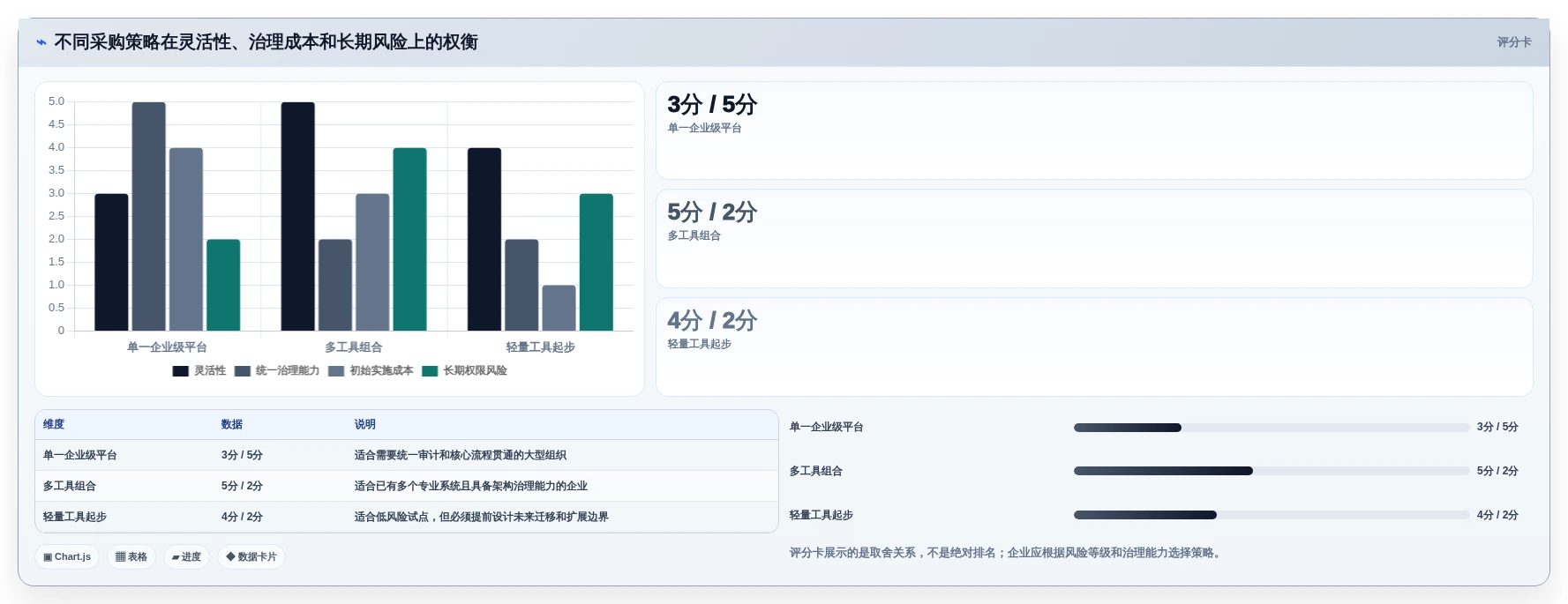The width and height of the screenshot is (1568, 604).
Task: Click the 长期权限风险 bar for 单一企业级平台
Action: (x=223, y=286)
